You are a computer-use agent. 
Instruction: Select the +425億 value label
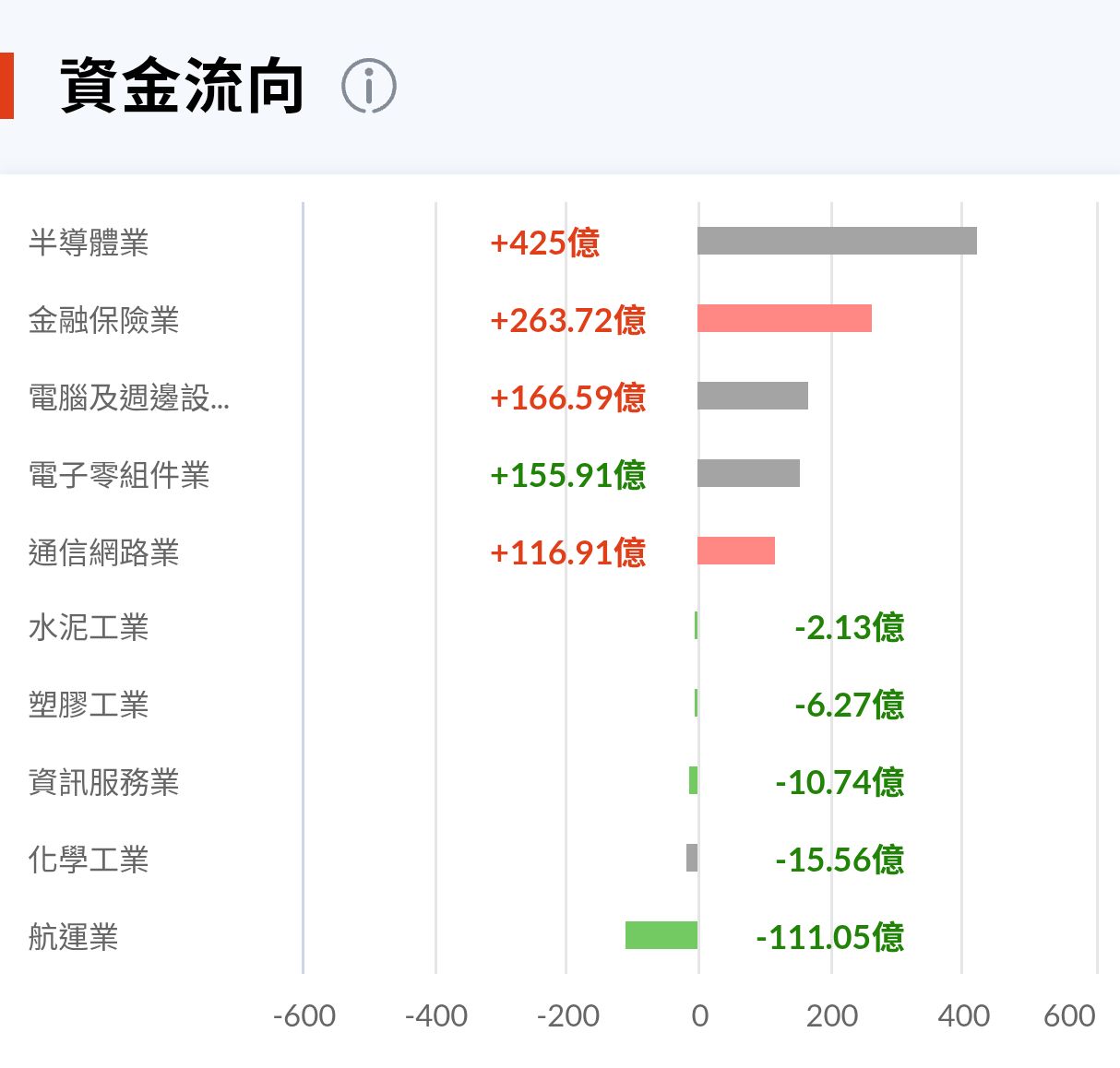click(545, 243)
